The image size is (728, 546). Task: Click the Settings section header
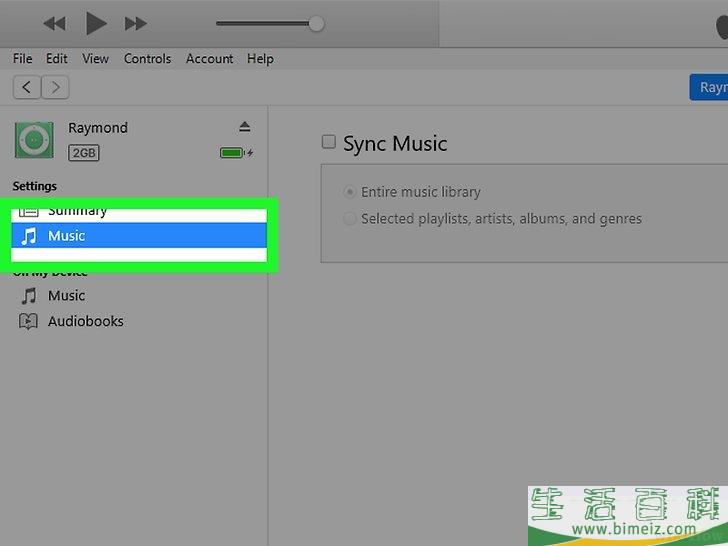[35, 186]
